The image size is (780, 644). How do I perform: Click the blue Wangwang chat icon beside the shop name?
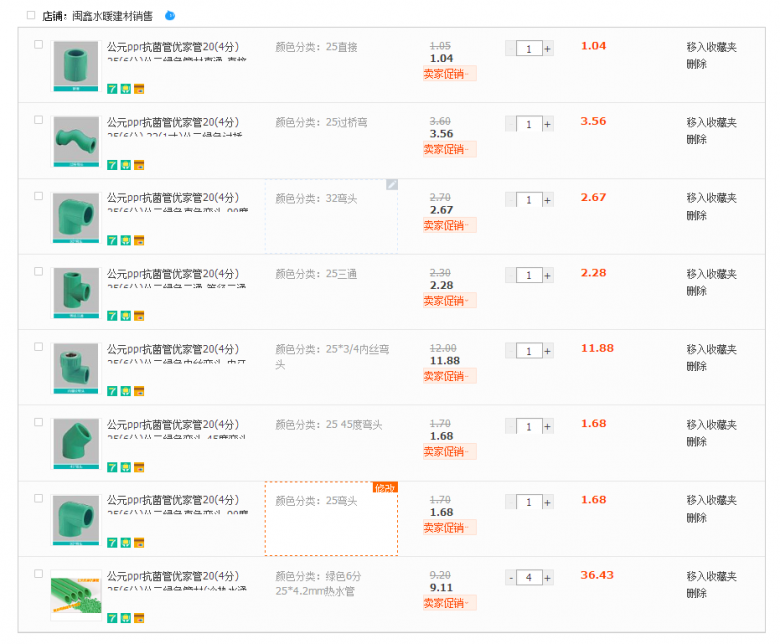pyautogui.click(x=169, y=16)
